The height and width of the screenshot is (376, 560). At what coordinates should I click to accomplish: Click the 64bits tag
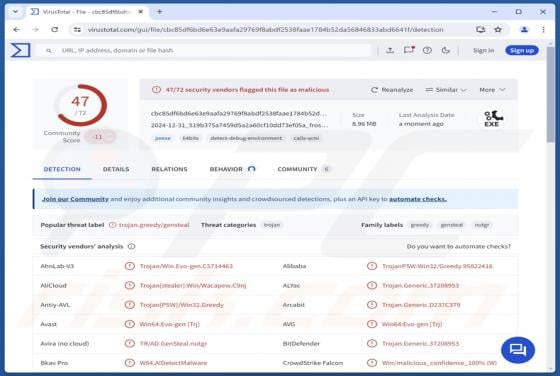[190, 138]
